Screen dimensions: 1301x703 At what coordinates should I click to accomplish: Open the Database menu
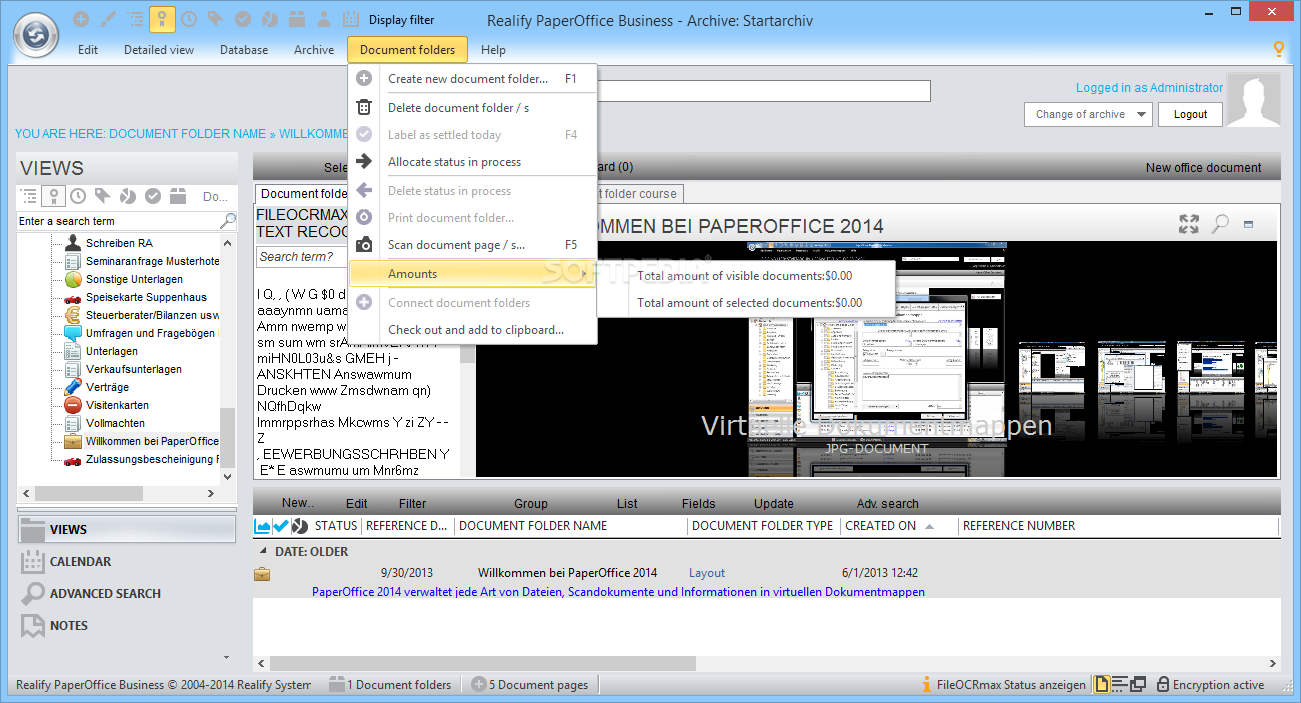[244, 50]
